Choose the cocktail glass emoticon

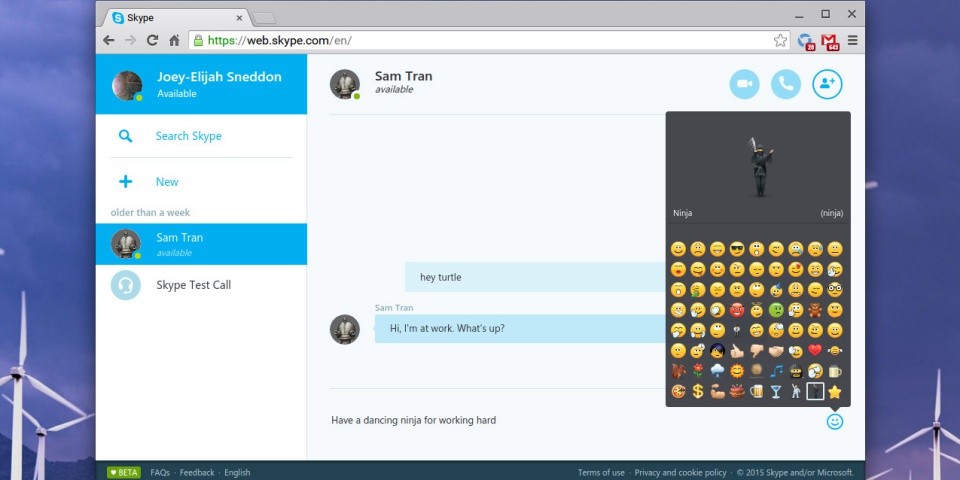pos(776,391)
